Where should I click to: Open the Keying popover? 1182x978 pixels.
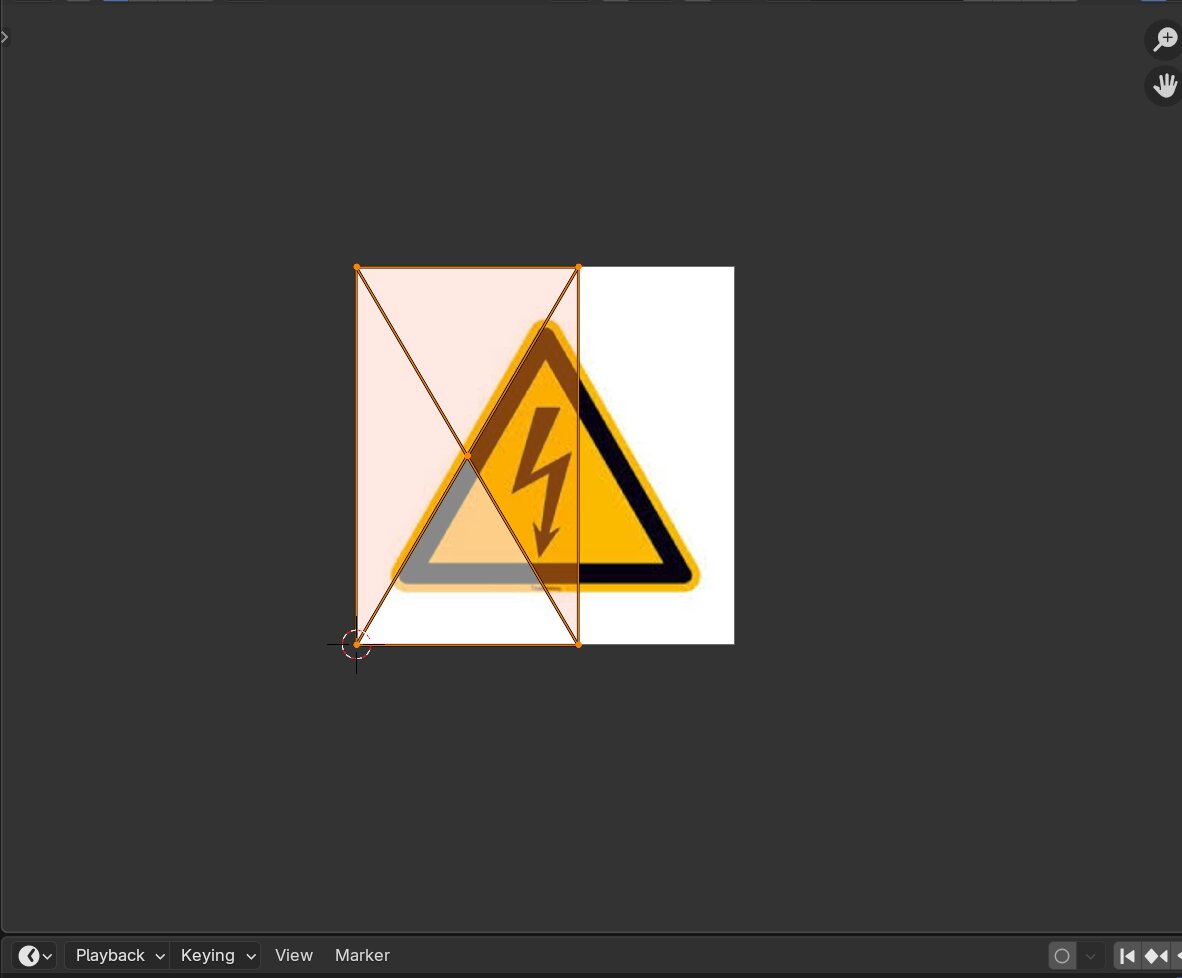[215, 955]
